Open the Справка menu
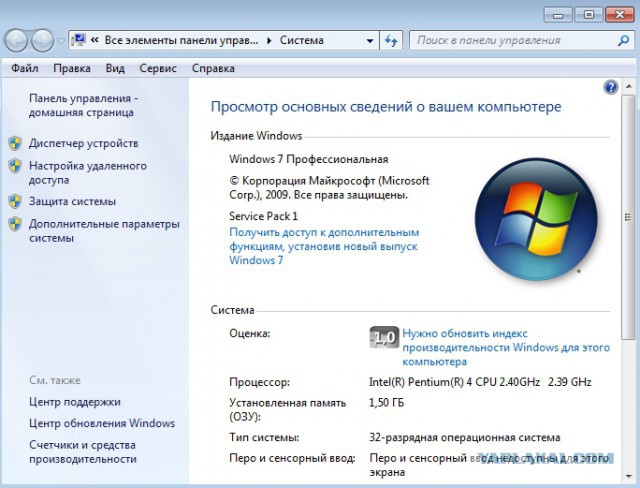Image resolution: width=640 pixels, height=488 pixels. (213, 68)
